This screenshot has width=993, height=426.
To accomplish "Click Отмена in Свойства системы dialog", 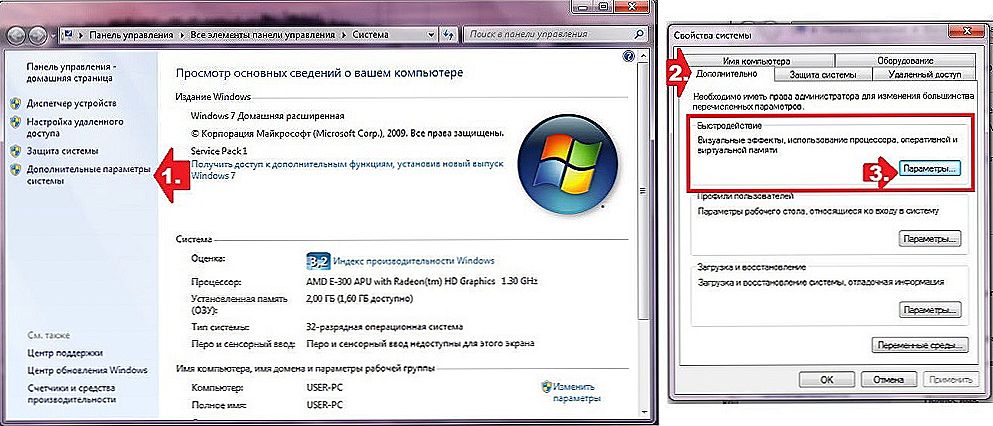I will point(888,380).
